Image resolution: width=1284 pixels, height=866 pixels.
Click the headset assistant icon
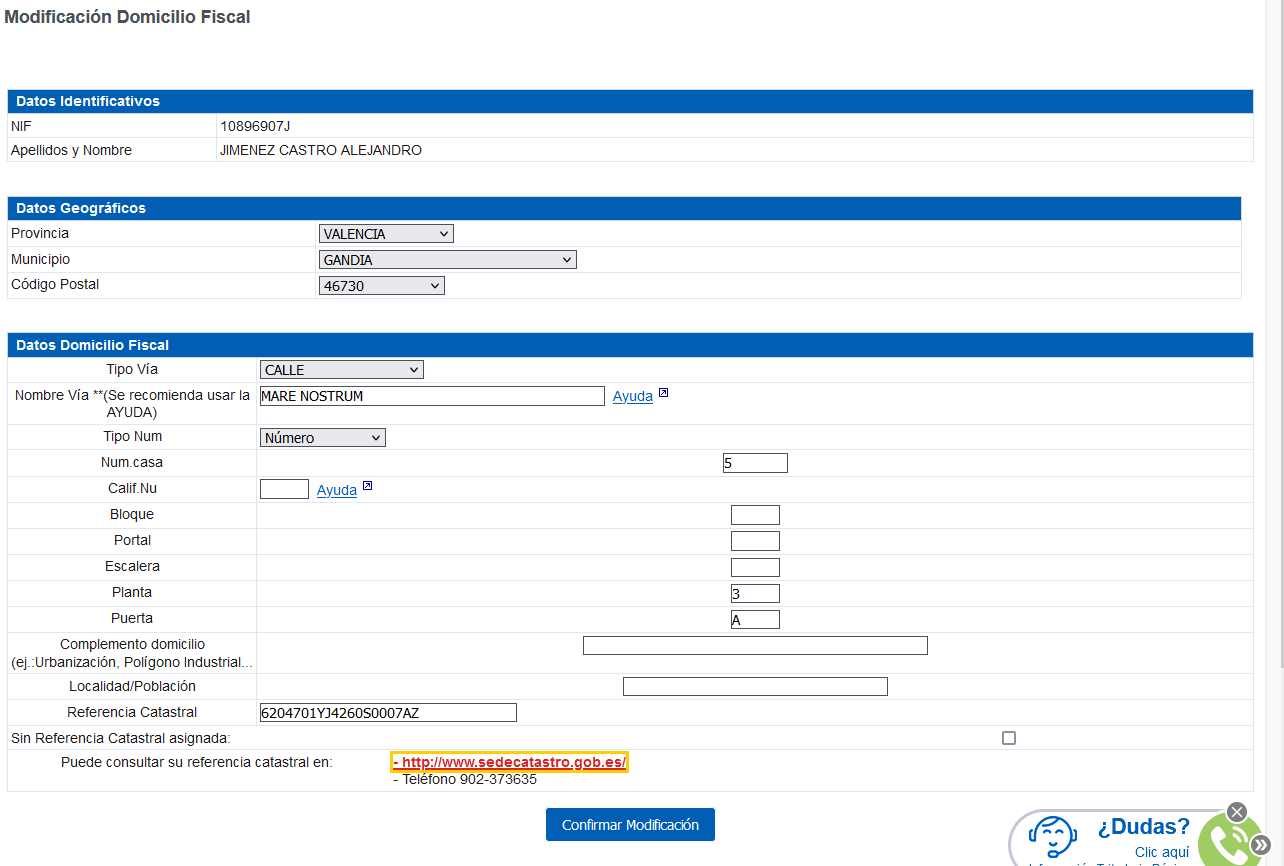(1051, 839)
